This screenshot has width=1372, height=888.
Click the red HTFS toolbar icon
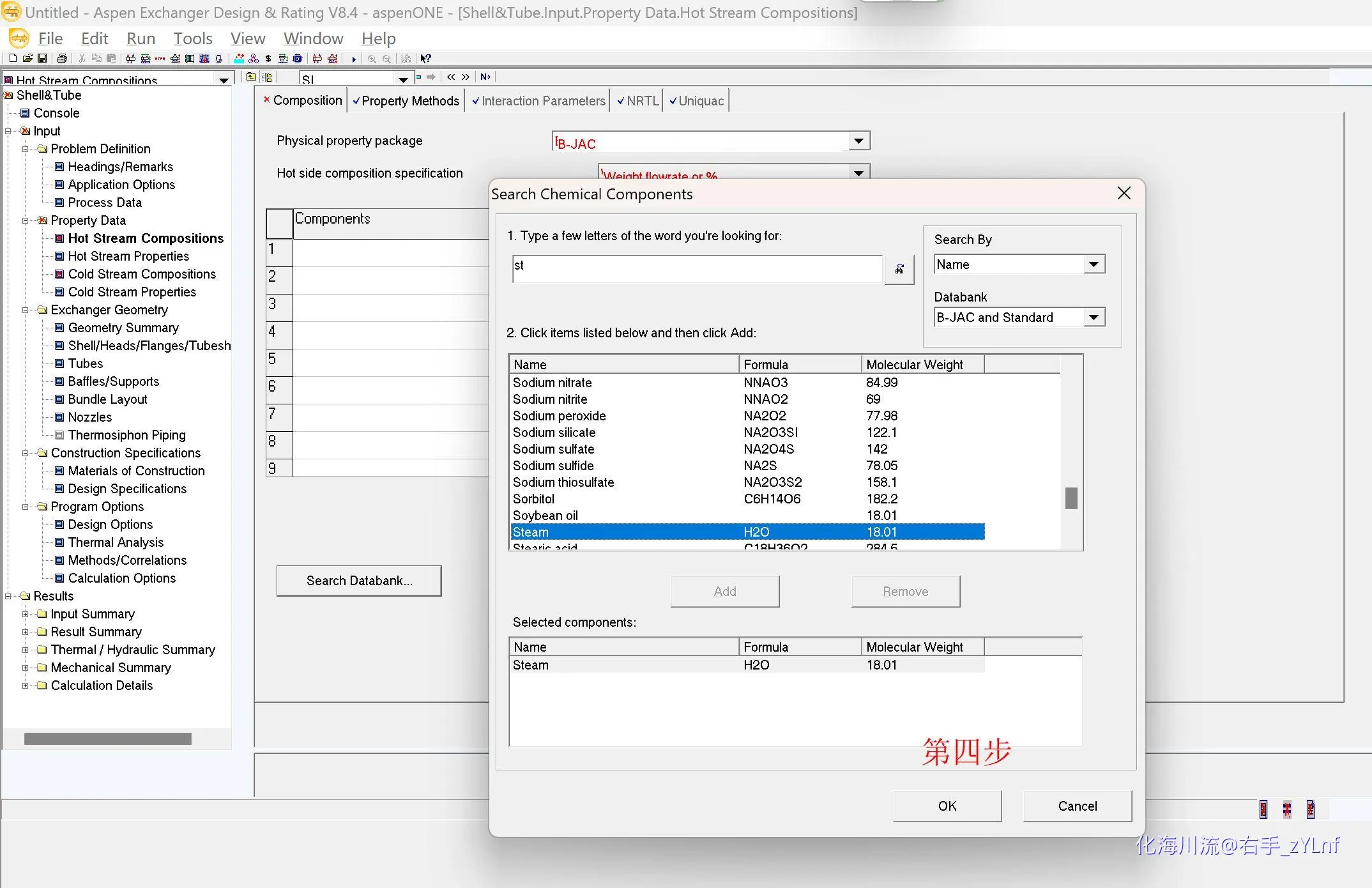(160, 58)
